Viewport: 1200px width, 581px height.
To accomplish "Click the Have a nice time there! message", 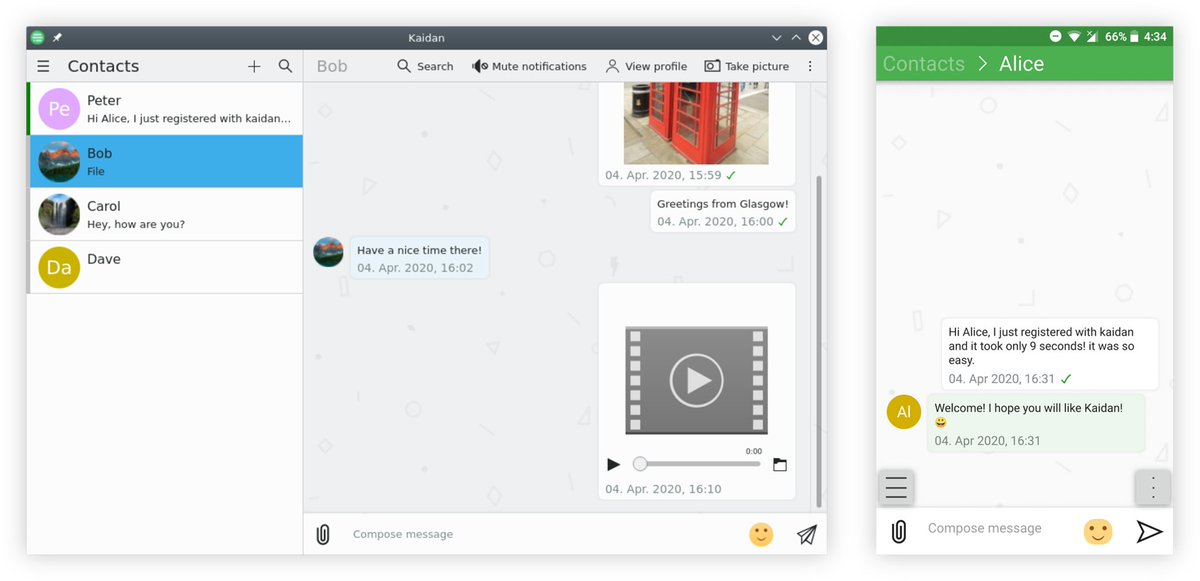I will pyautogui.click(x=419, y=258).
